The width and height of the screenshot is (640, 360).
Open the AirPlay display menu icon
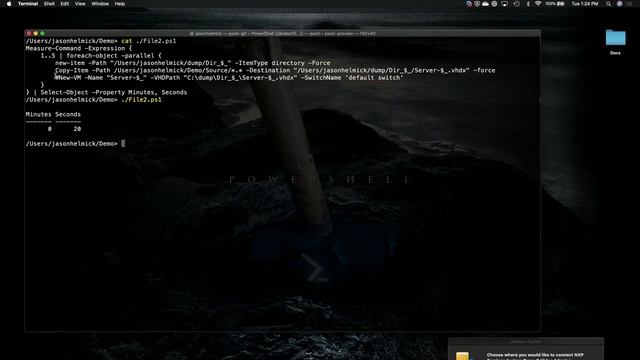tap(504, 4)
